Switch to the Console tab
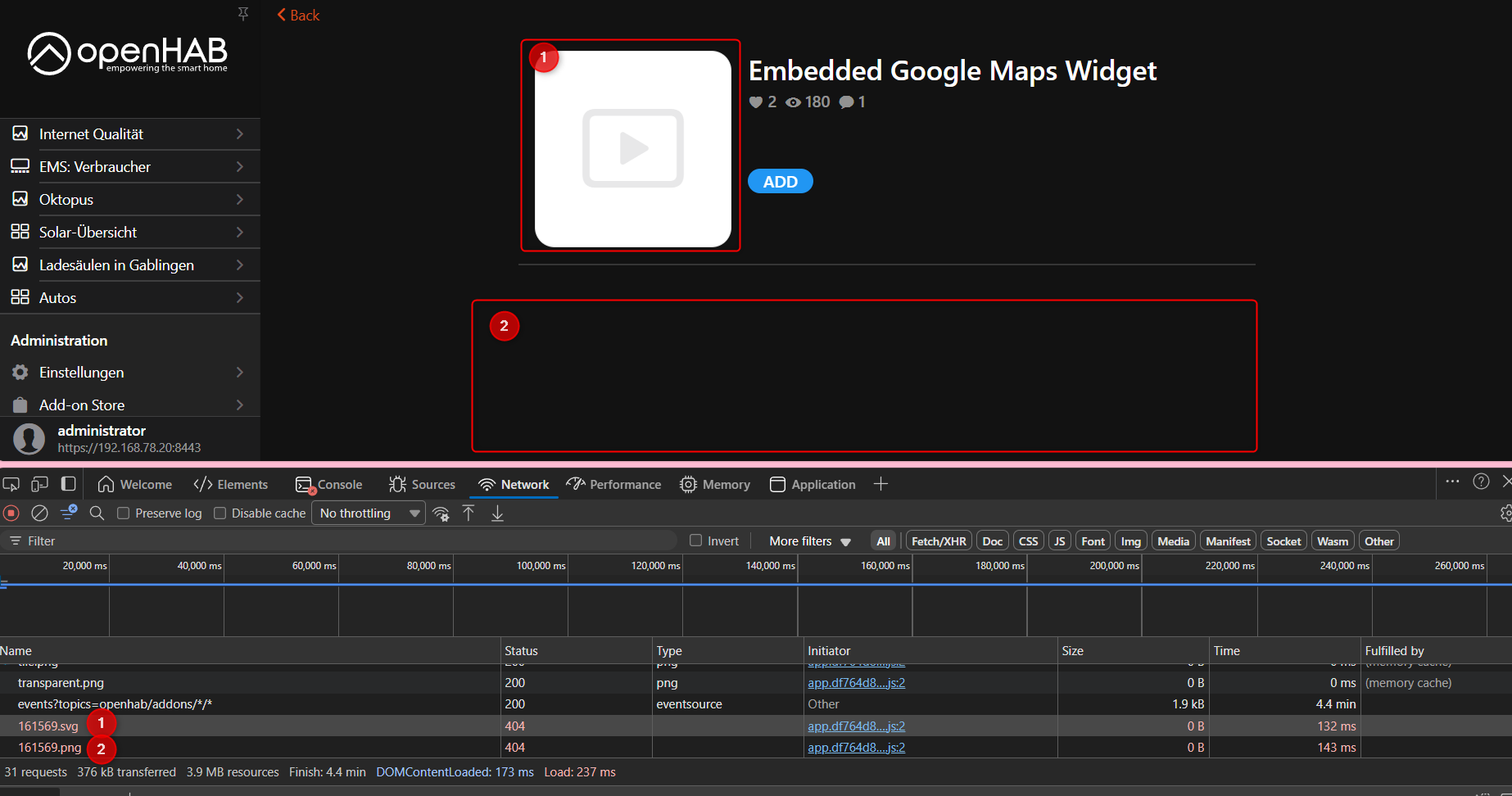The height and width of the screenshot is (796, 1512). 329,485
